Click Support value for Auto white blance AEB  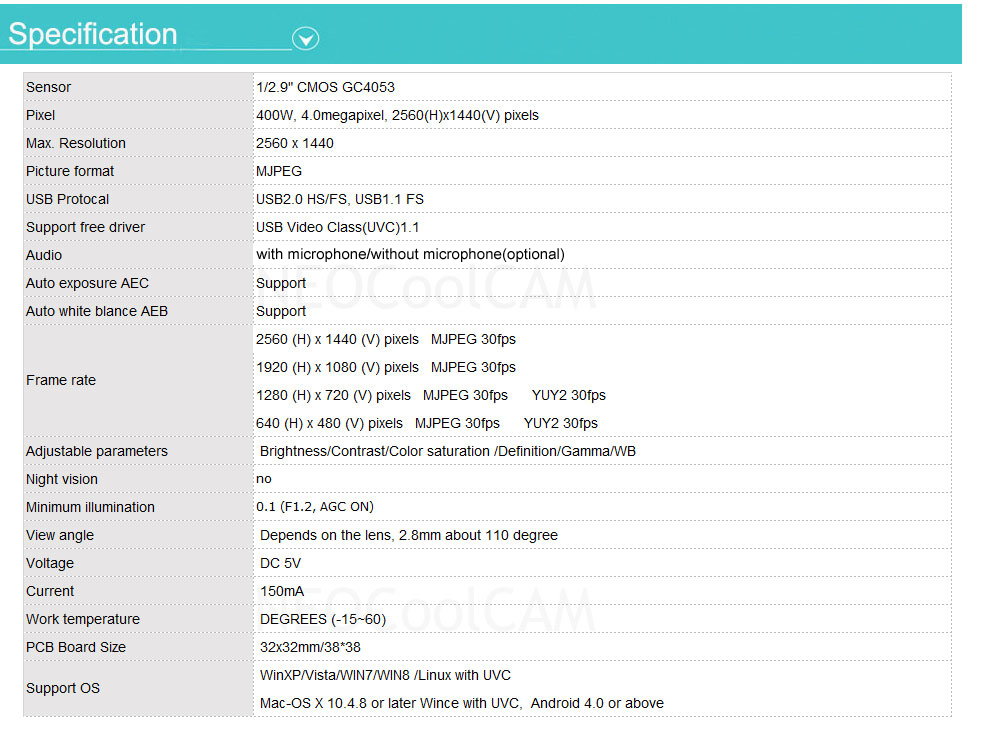(x=281, y=311)
